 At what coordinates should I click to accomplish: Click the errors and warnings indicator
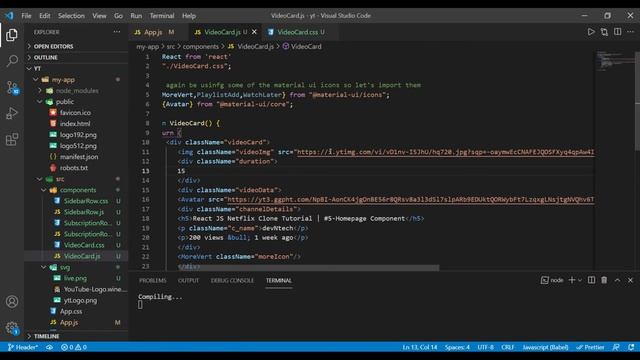tap(74, 347)
